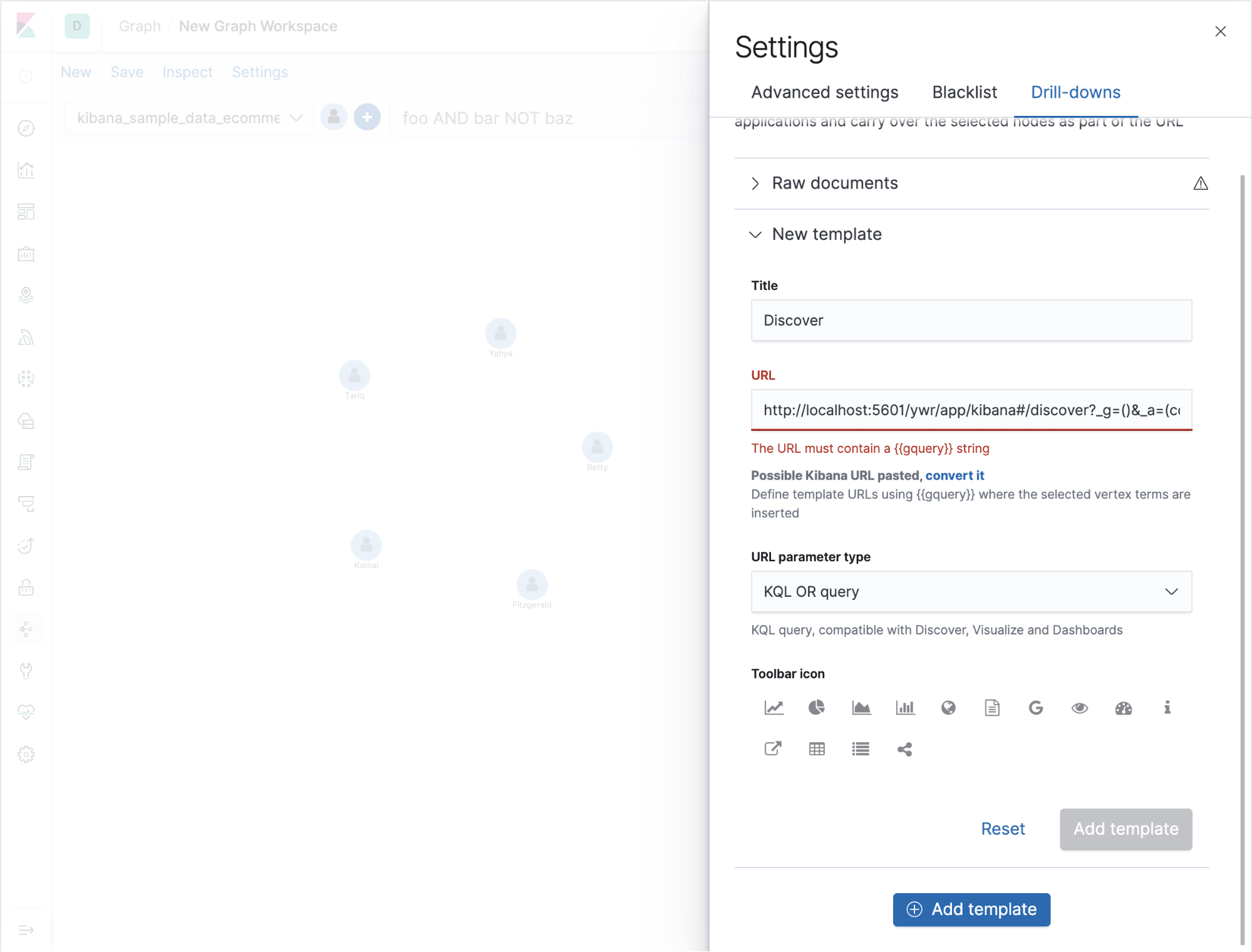Select the external link toolbar icon
1252x952 pixels.
[773, 748]
